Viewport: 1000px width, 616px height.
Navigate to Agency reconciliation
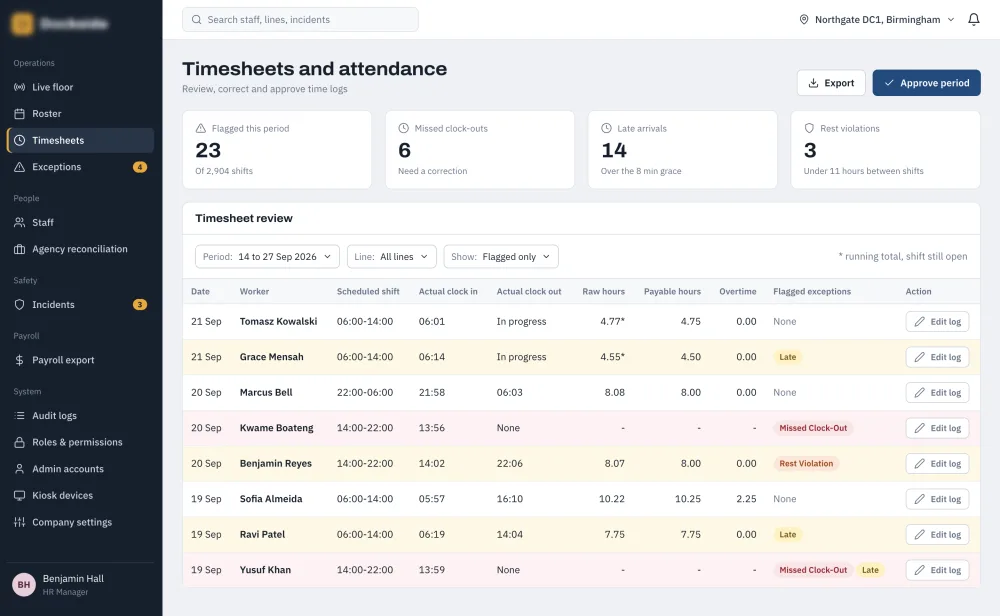pos(80,249)
